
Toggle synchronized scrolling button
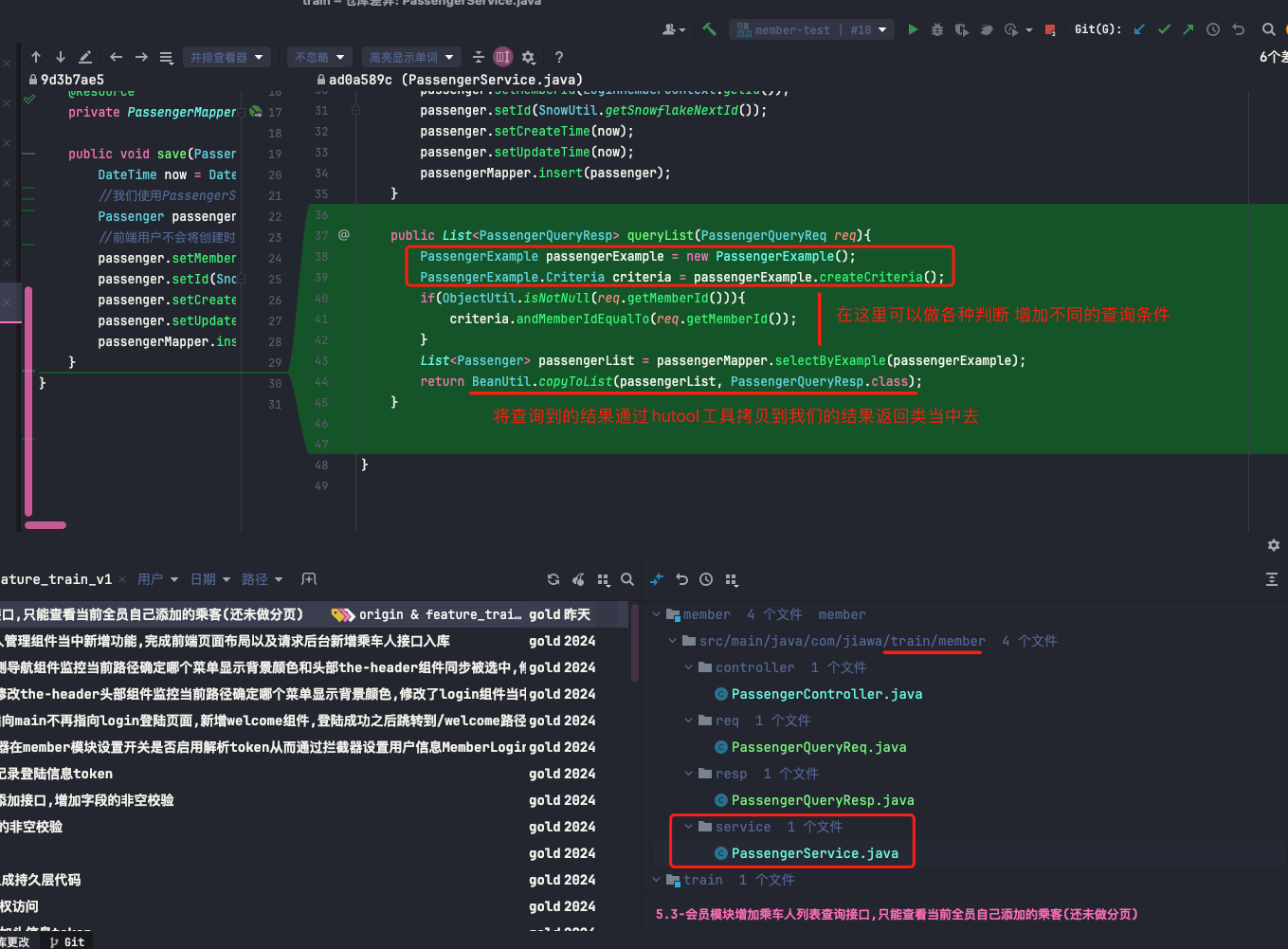tap(503, 57)
